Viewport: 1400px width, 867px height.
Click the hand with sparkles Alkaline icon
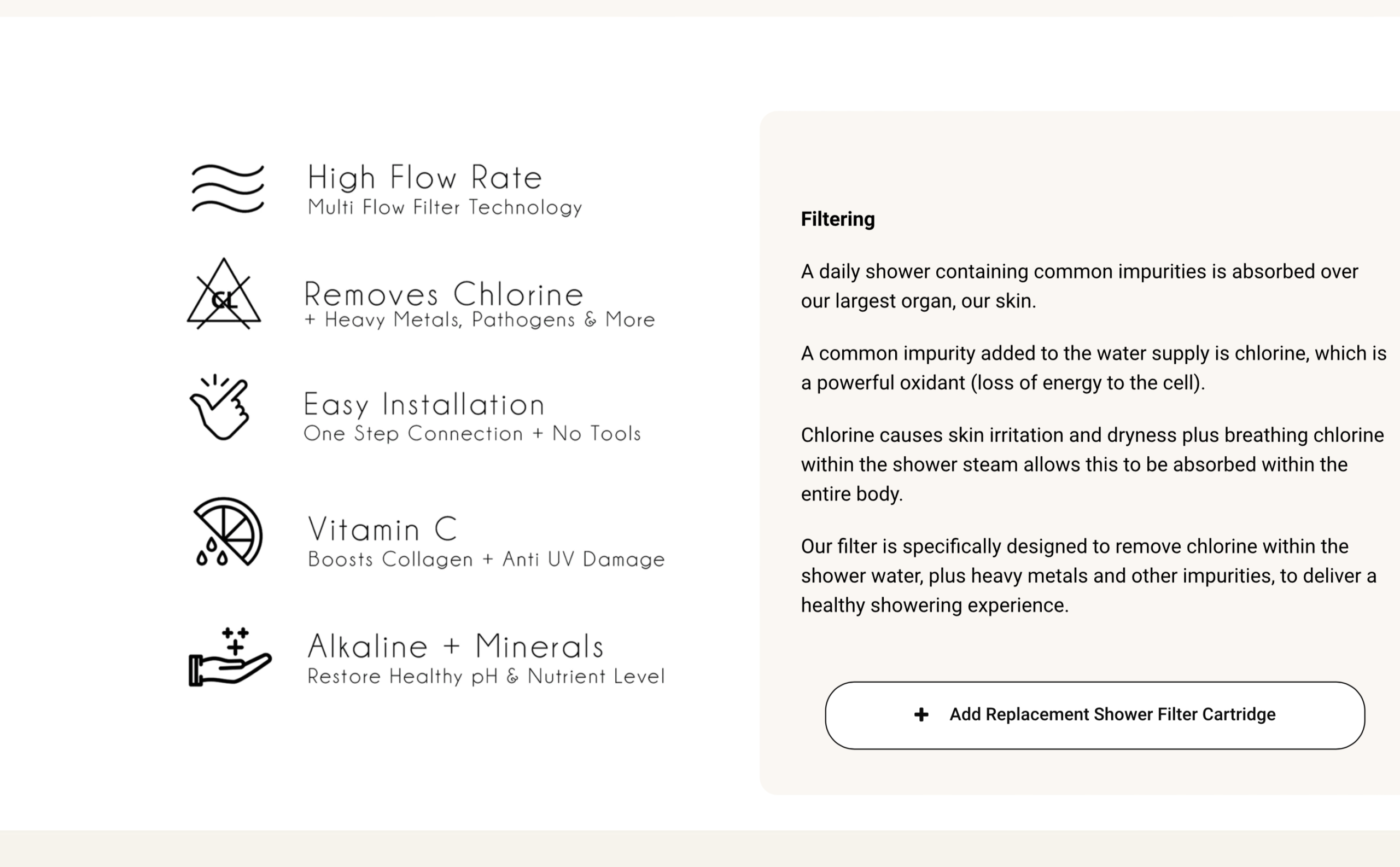pos(229,657)
